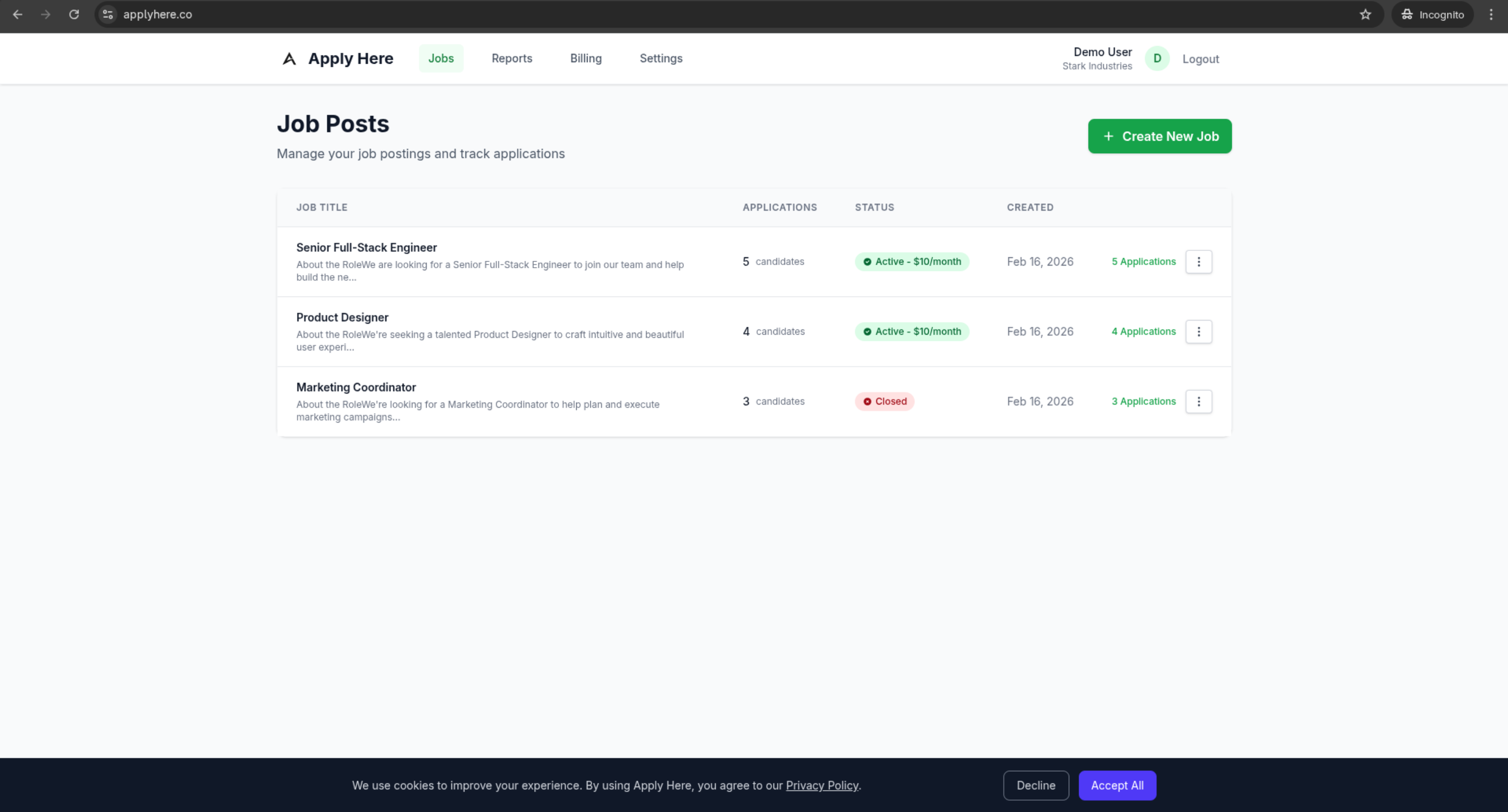The image size is (1508, 812).
Task: Open actions menu for Product Designer
Action: (x=1198, y=331)
